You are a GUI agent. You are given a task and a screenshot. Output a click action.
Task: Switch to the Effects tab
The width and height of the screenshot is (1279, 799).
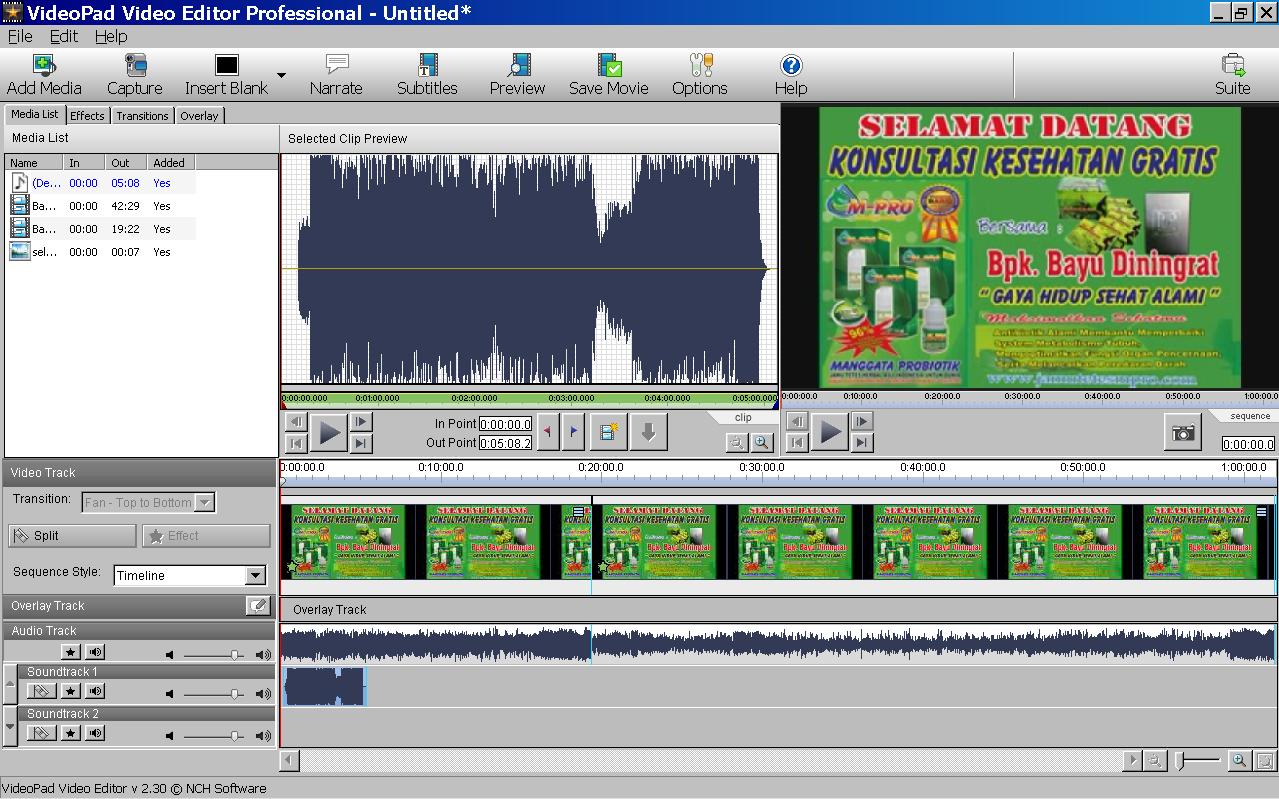(87, 115)
